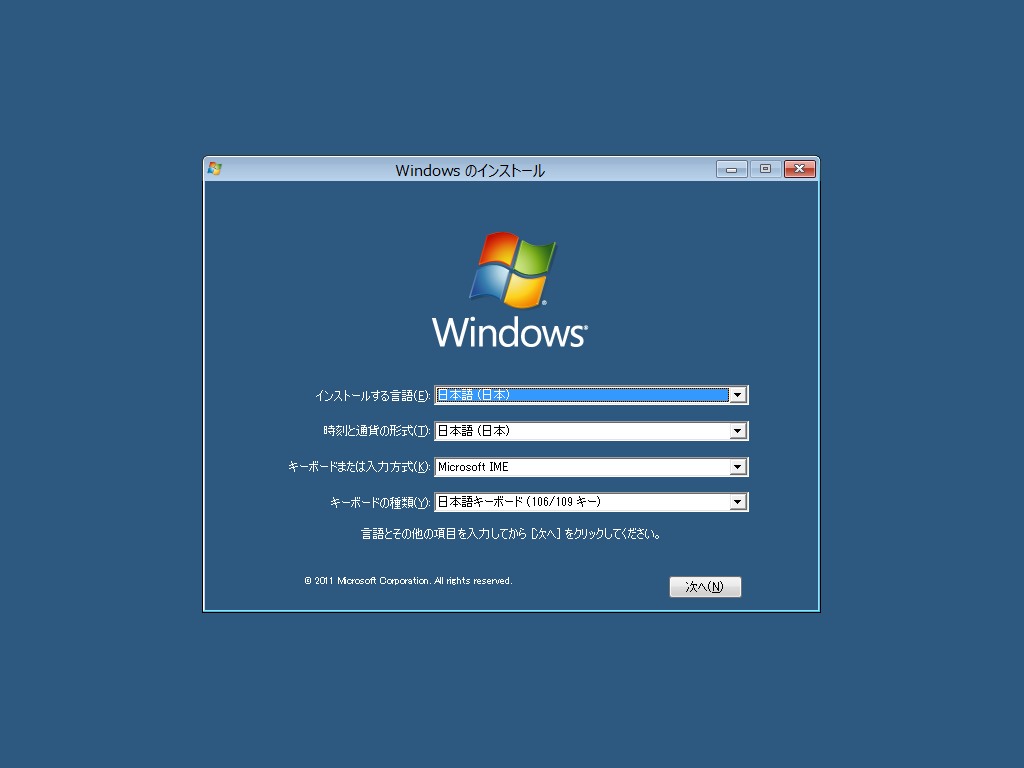
Task: Minimize the Windows のインストール window
Action: (731, 169)
